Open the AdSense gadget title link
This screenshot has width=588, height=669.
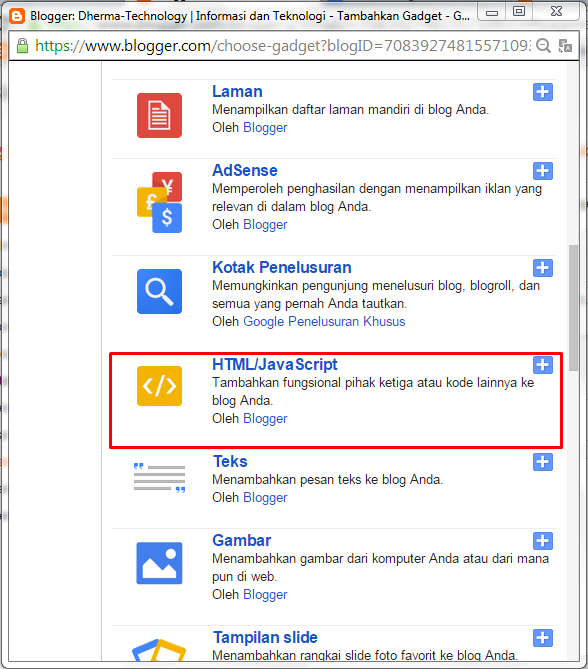coord(245,170)
